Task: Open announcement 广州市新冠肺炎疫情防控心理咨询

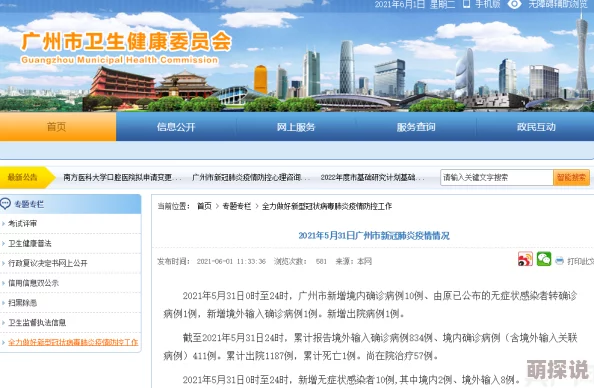Action: [251, 177]
